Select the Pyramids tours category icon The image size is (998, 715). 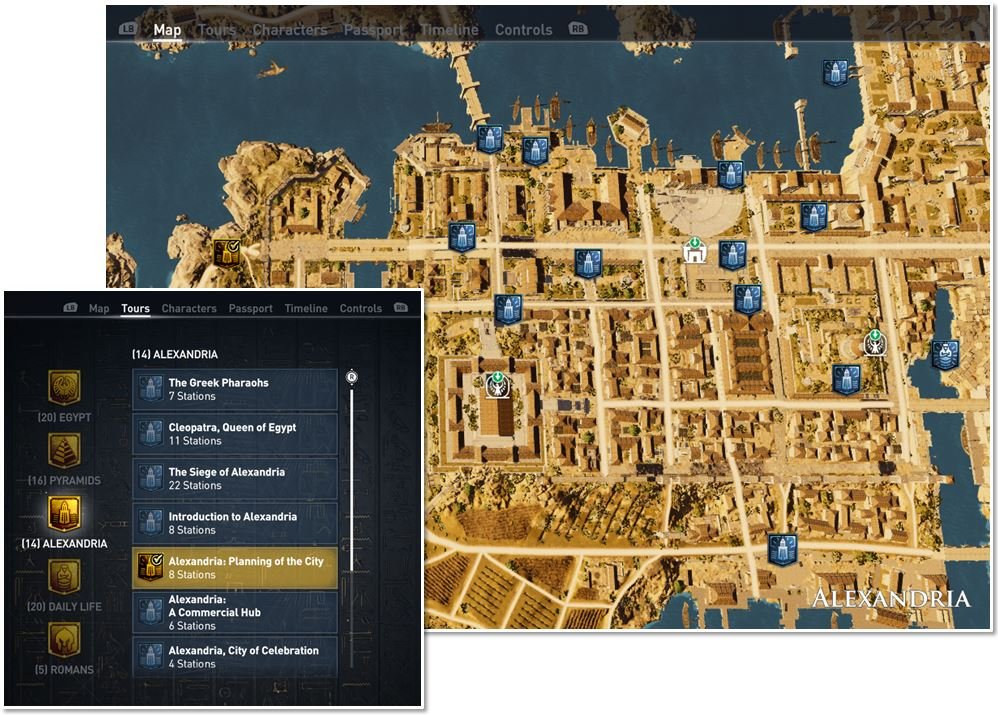(x=64, y=451)
